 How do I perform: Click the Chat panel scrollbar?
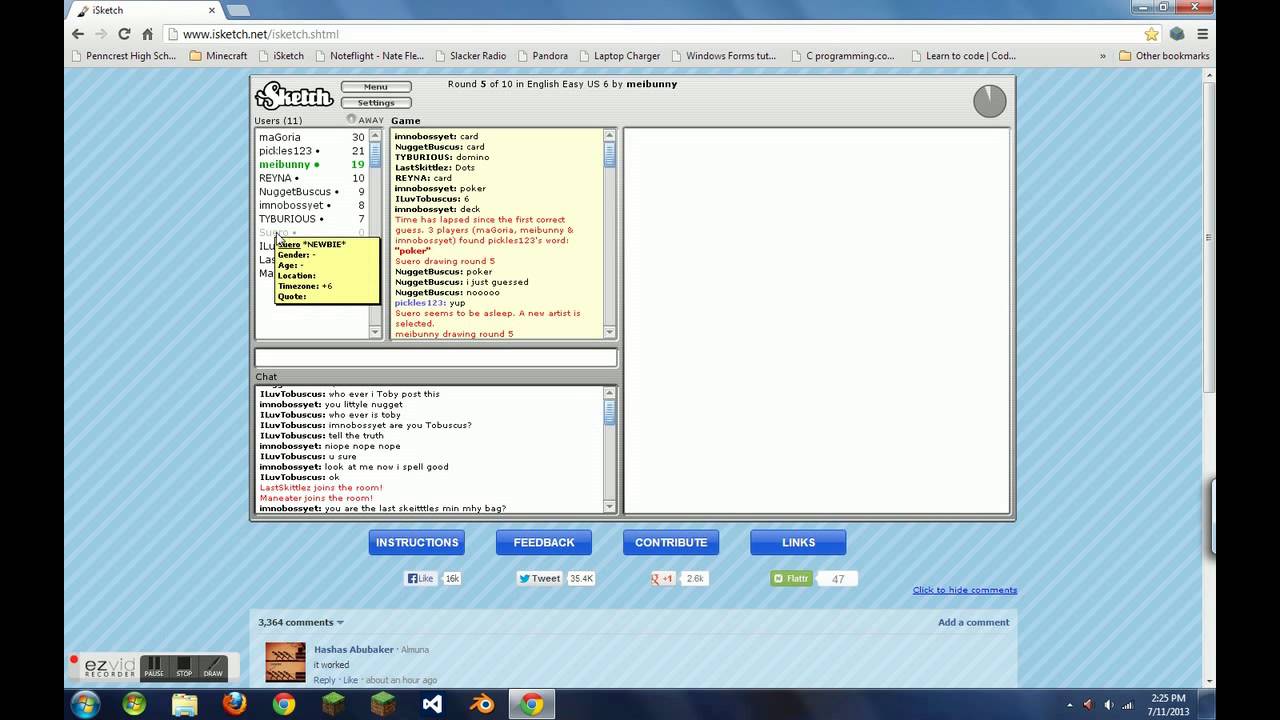(x=610, y=449)
